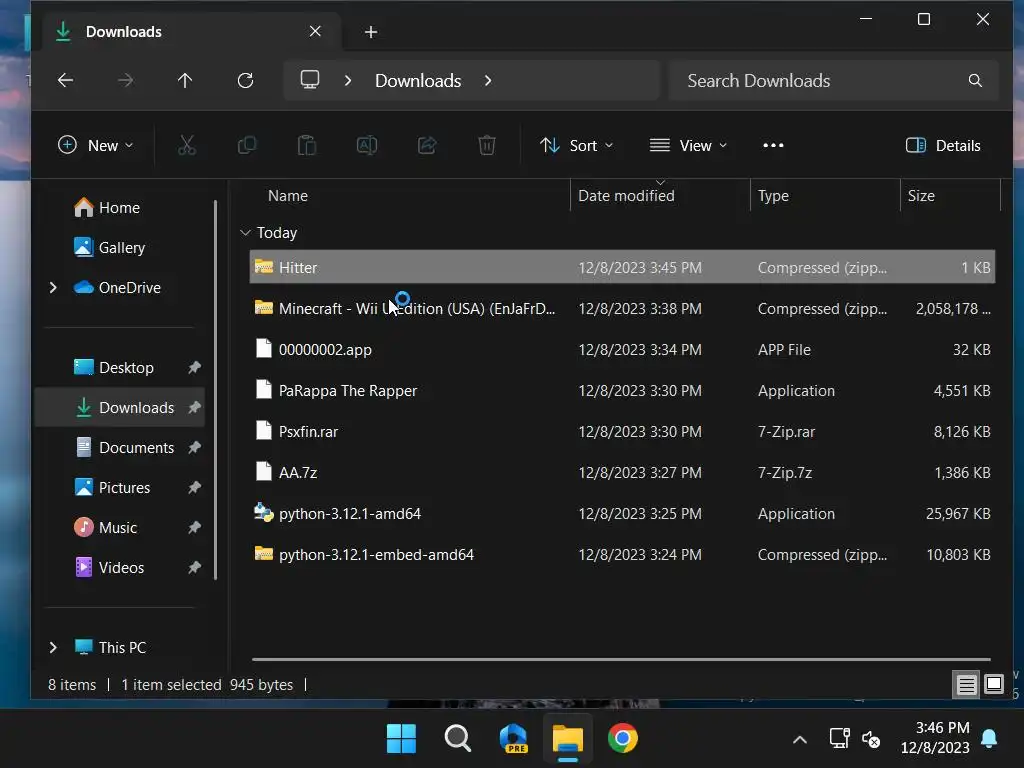
Task: Go back with the left arrow
Action: (65, 80)
